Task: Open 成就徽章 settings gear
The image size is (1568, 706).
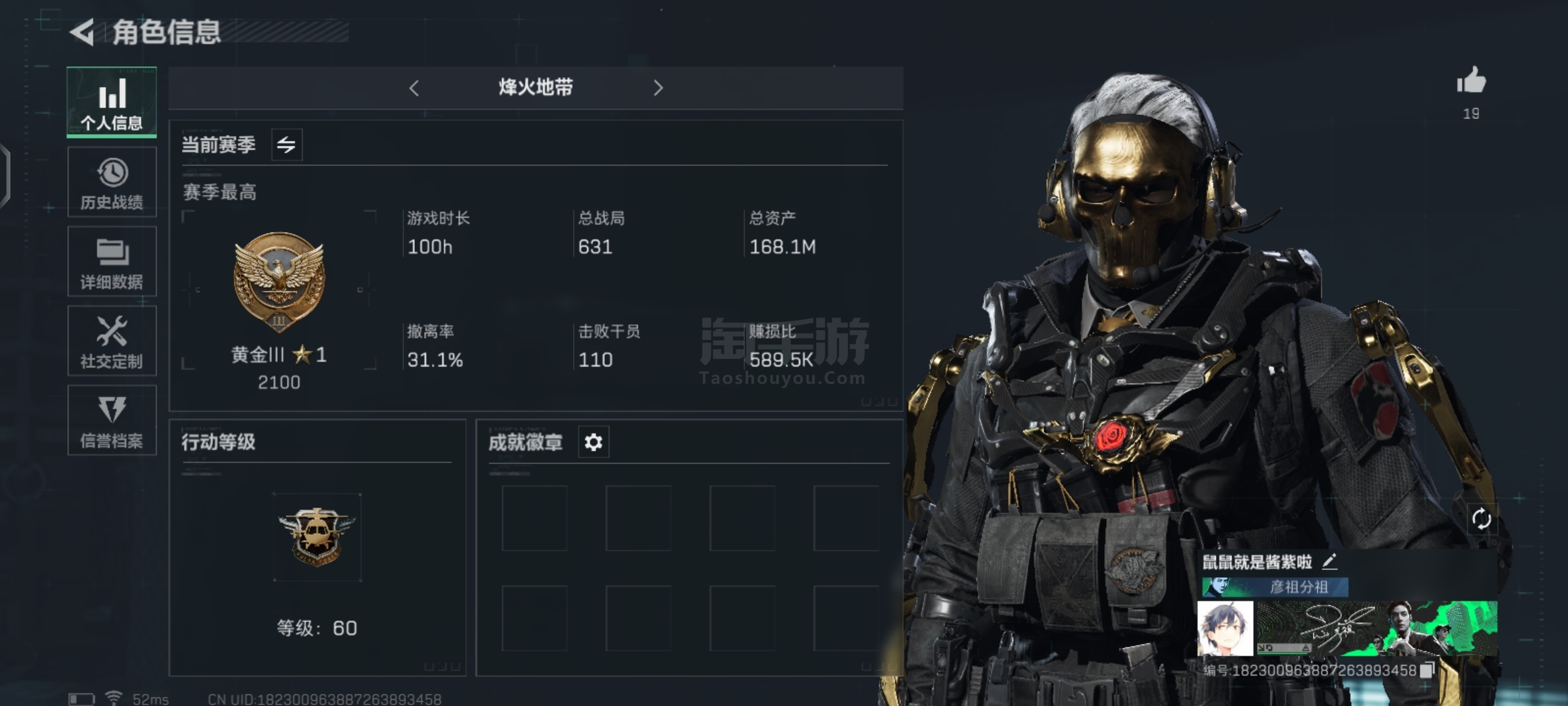Action: [x=593, y=443]
